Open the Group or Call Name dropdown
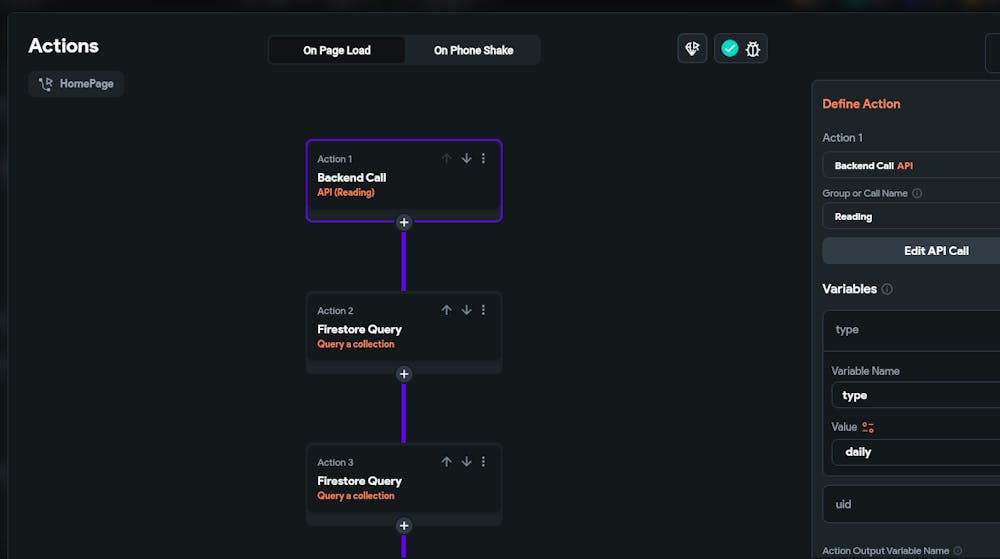 pos(910,216)
